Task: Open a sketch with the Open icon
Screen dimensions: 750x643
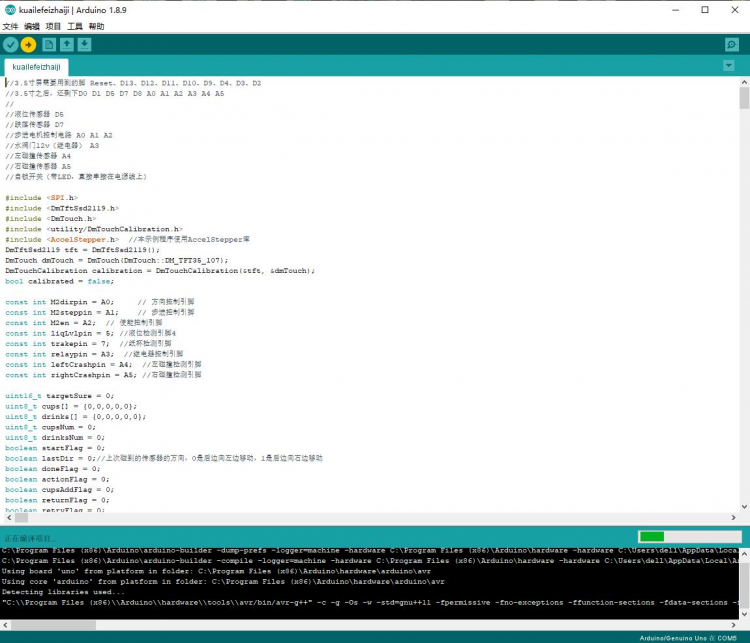Action: 66,44
